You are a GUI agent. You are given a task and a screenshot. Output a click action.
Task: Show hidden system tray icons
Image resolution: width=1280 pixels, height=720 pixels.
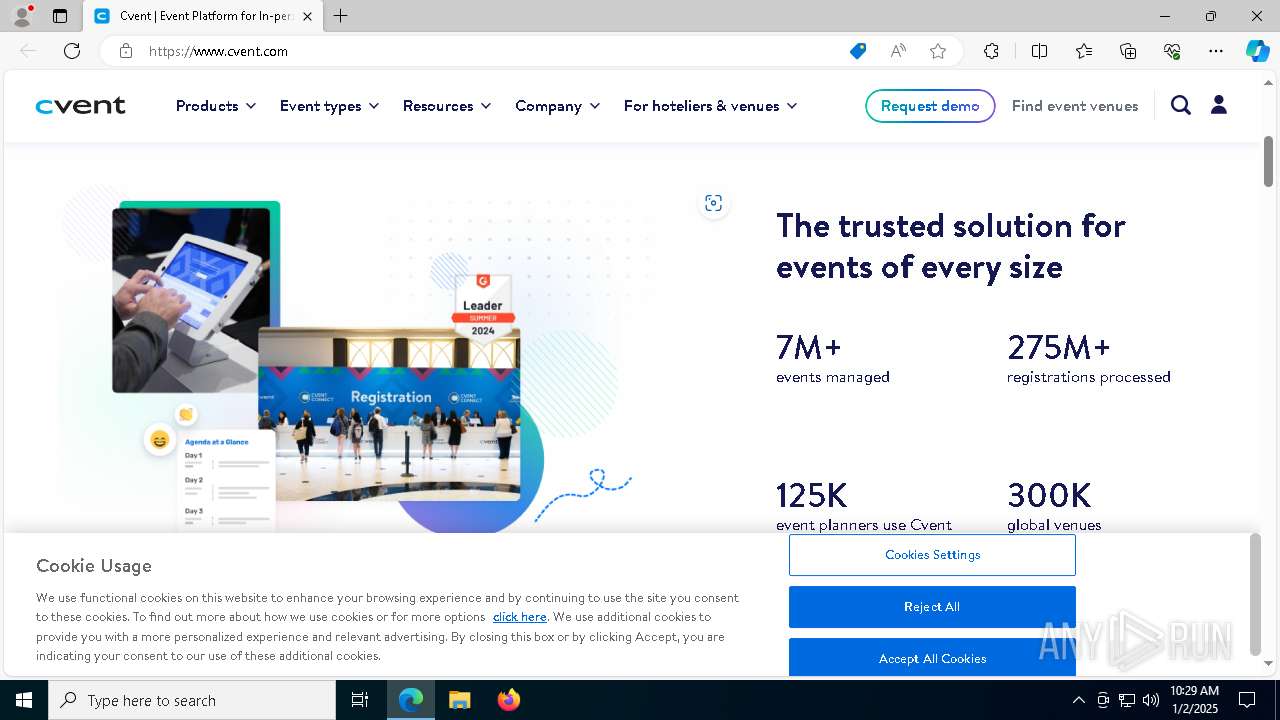(1078, 700)
